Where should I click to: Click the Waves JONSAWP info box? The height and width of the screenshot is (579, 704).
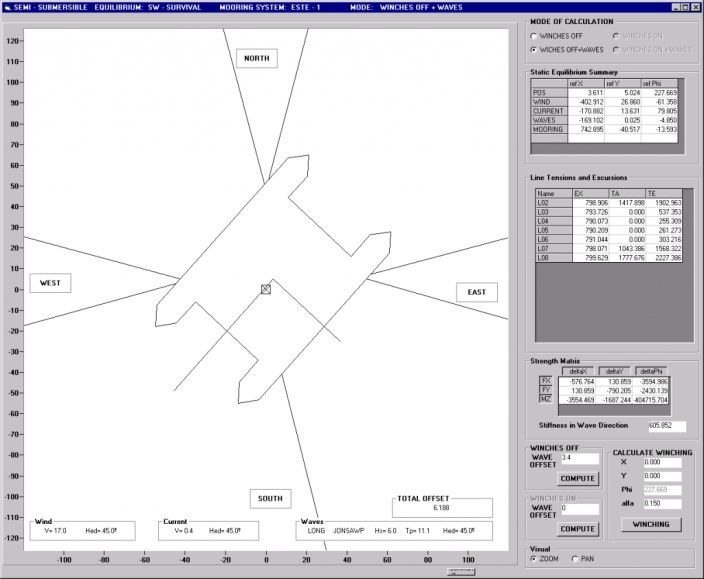tap(394, 531)
